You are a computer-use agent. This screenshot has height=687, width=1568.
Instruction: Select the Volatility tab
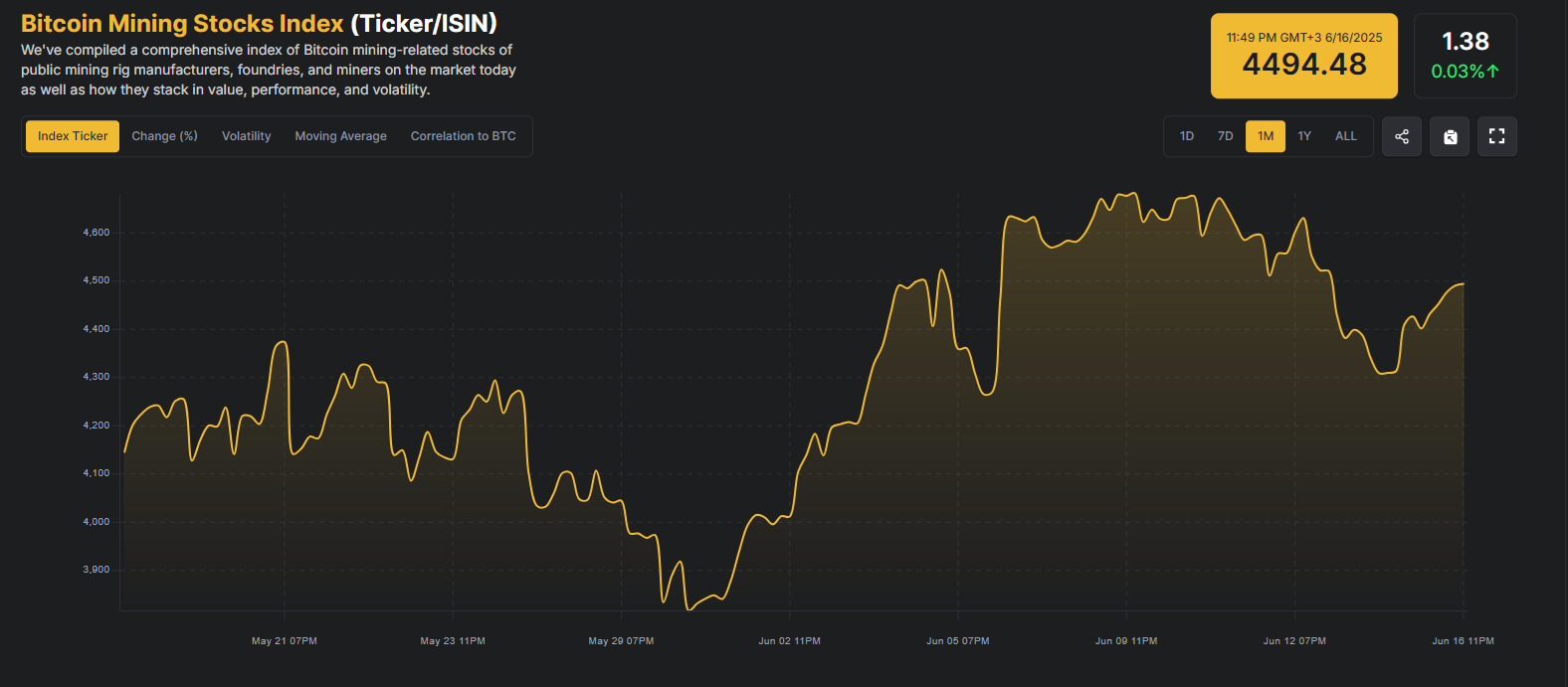[246, 136]
